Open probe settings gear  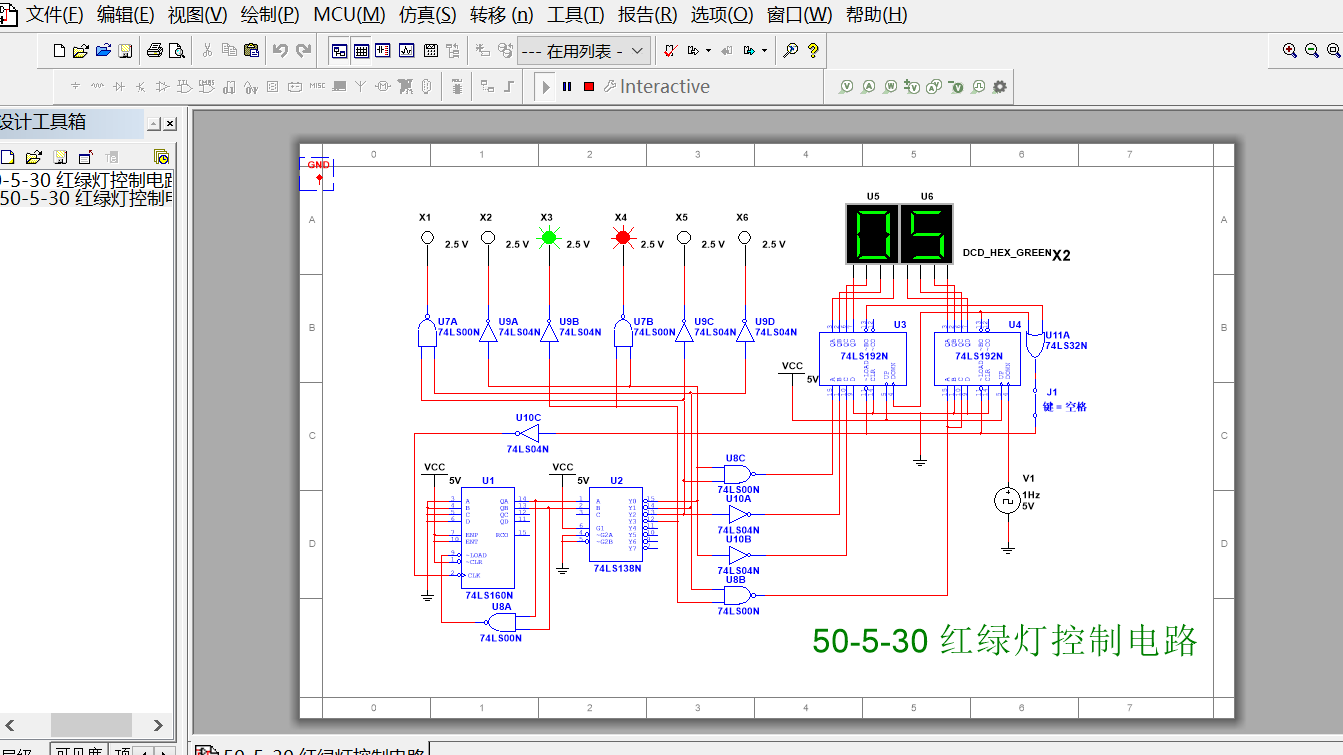[x=999, y=87]
